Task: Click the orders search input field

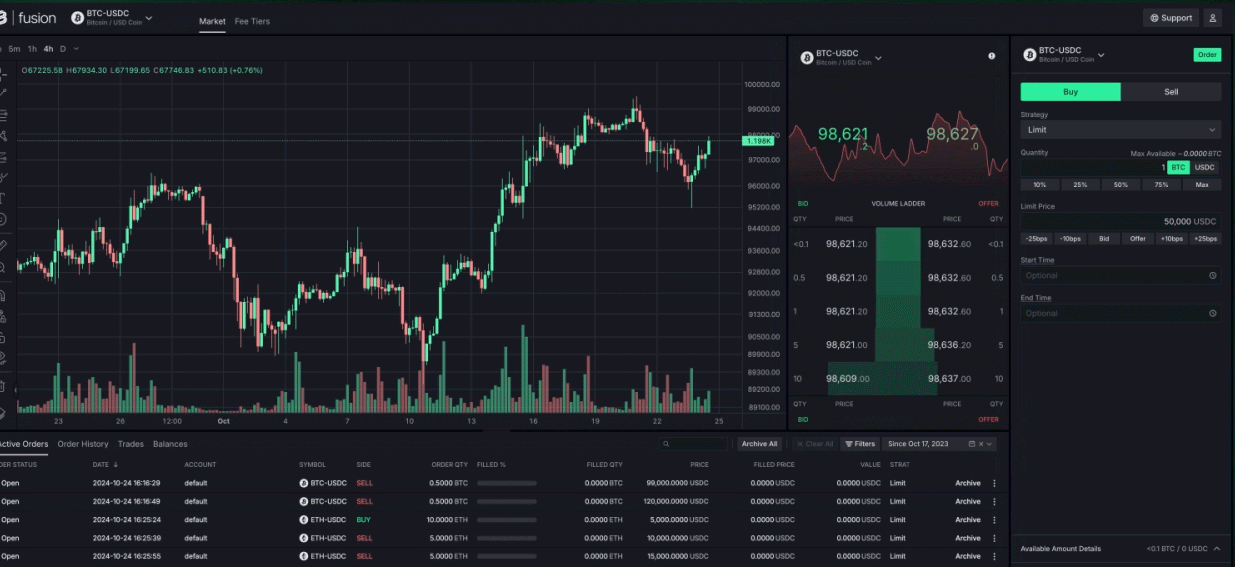Action: point(693,444)
